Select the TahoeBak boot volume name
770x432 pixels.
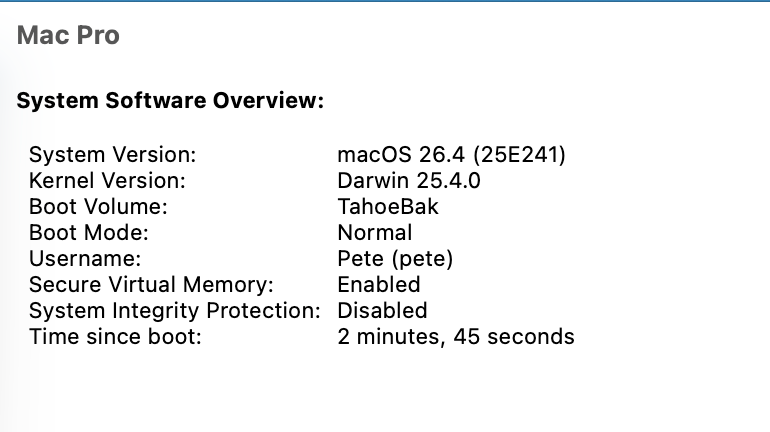tap(388, 207)
